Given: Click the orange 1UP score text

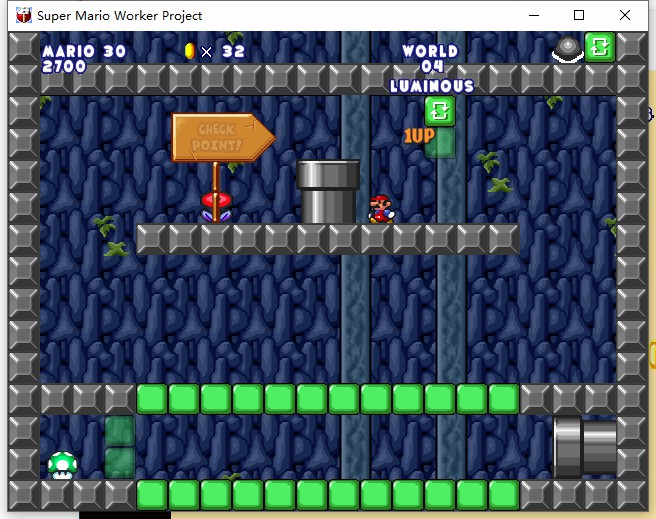Looking at the screenshot, I should (x=419, y=136).
